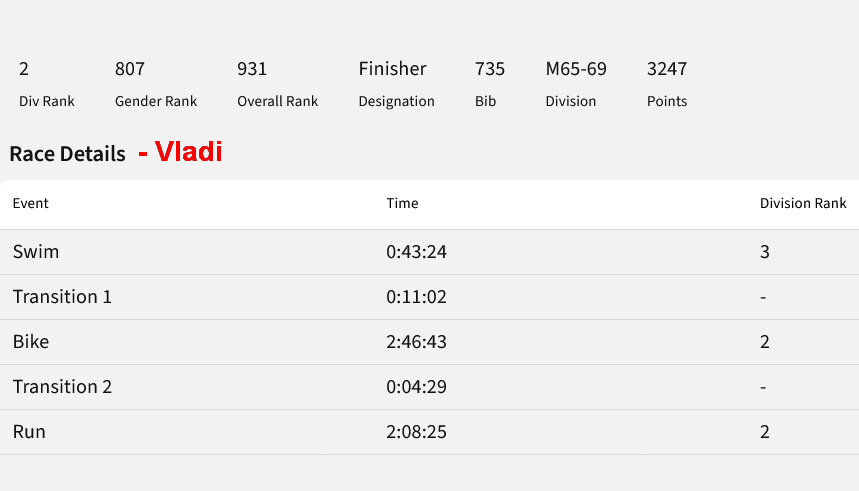Click the Points value 3247
Image resolution: width=859 pixels, height=491 pixels.
click(667, 69)
